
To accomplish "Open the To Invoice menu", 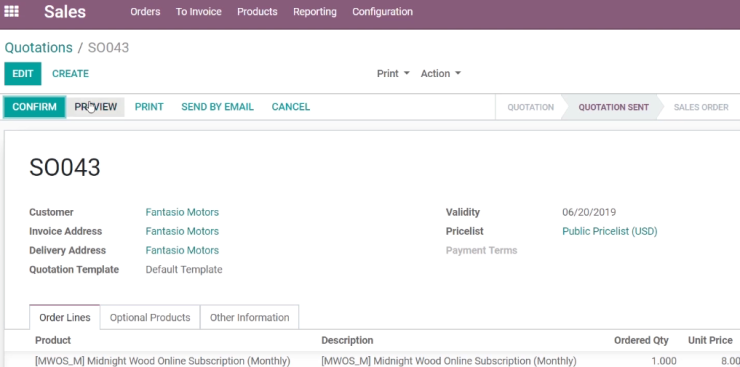I will (199, 12).
